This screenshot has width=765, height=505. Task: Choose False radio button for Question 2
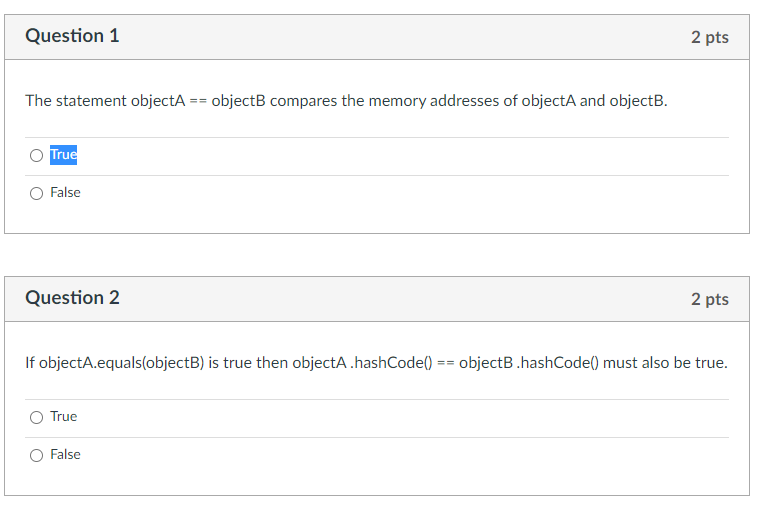pyautogui.click(x=36, y=455)
